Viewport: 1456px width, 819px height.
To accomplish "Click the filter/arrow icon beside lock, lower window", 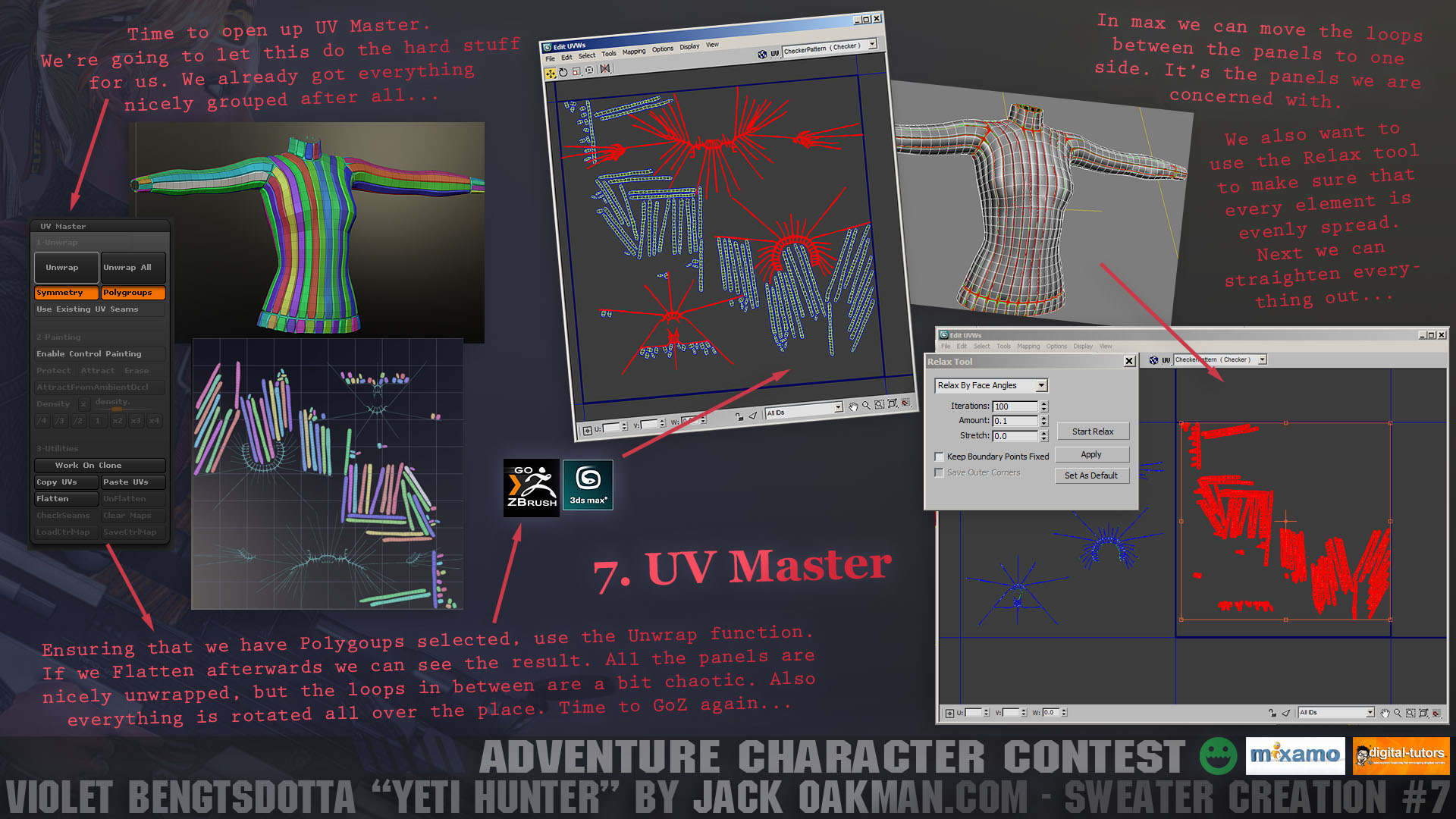I will pyautogui.click(x=1285, y=713).
